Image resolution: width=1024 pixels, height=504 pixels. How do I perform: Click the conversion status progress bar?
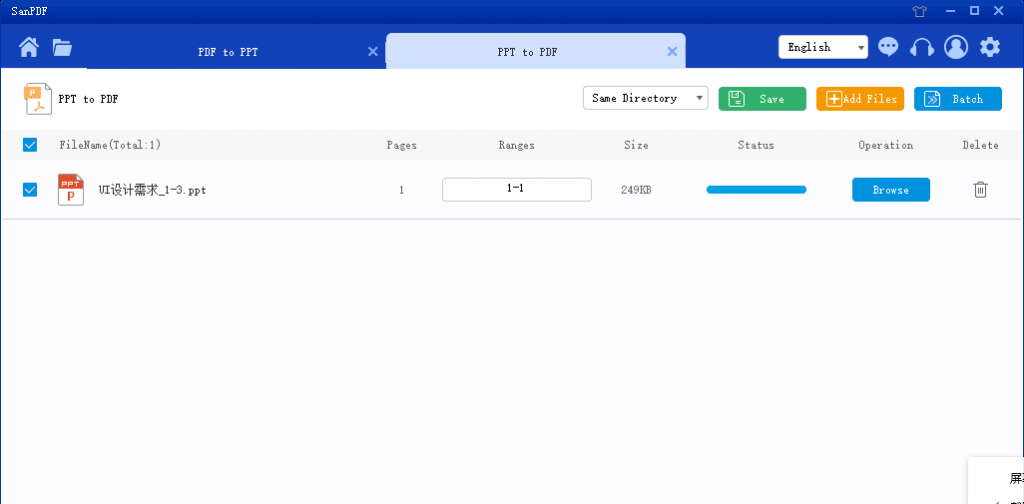click(756, 190)
